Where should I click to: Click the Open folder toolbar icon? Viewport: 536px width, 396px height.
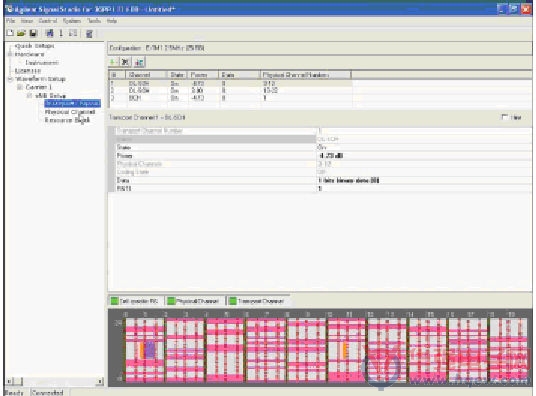21,33
